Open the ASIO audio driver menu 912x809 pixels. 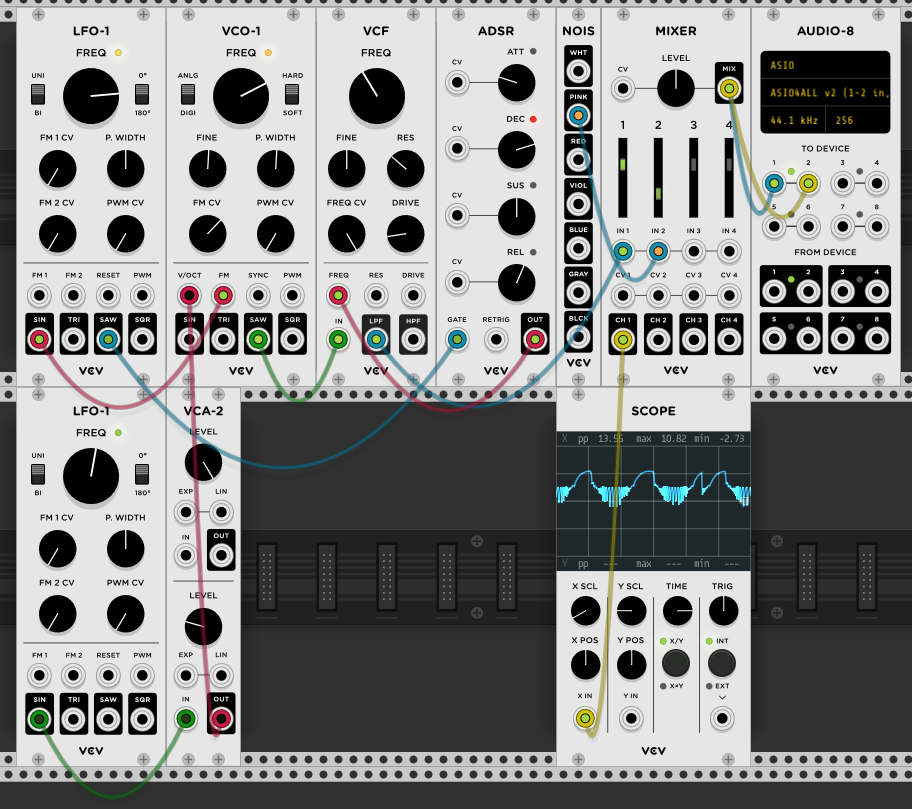[x=824, y=65]
